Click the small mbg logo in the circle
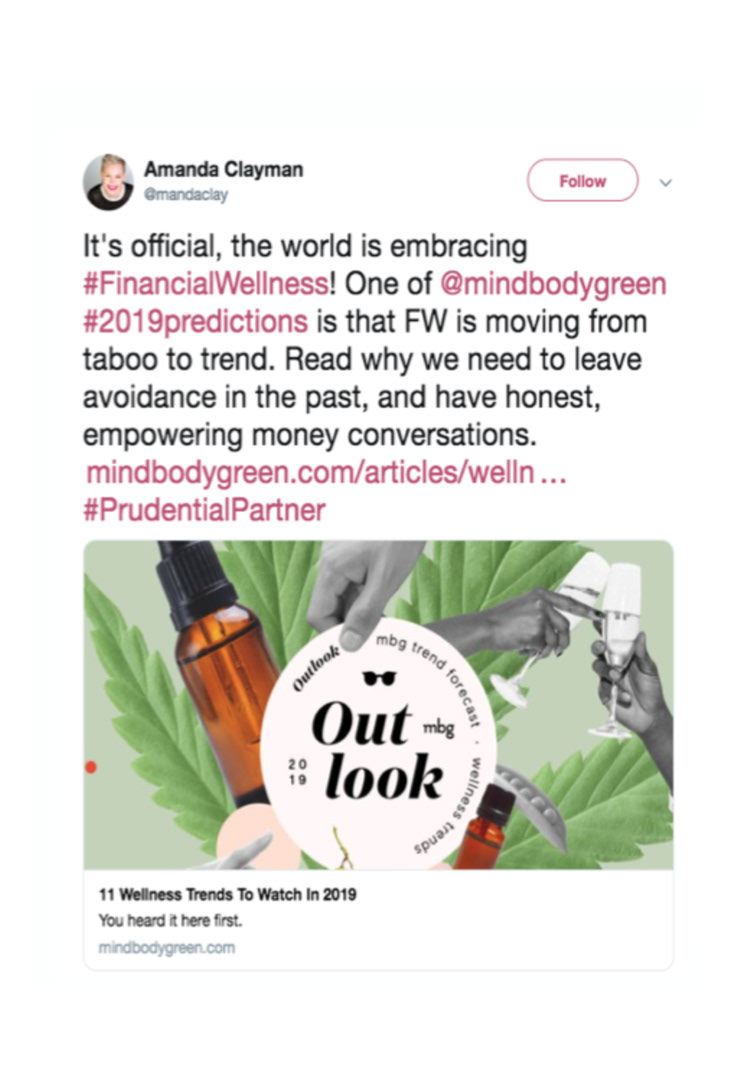Screen dimensions: 750x1065 [x=438, y=728]
